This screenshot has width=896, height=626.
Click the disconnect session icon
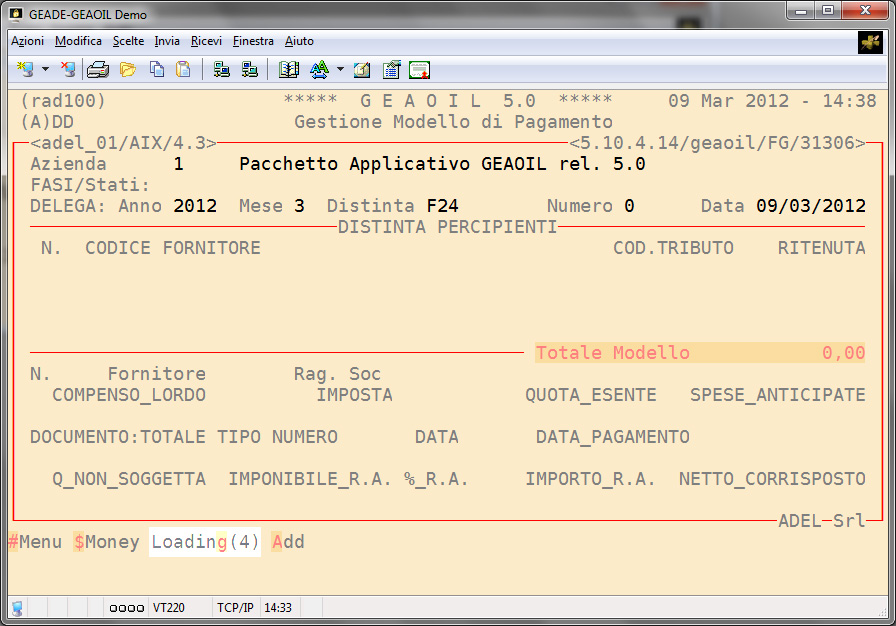click(x=67, y=70)
